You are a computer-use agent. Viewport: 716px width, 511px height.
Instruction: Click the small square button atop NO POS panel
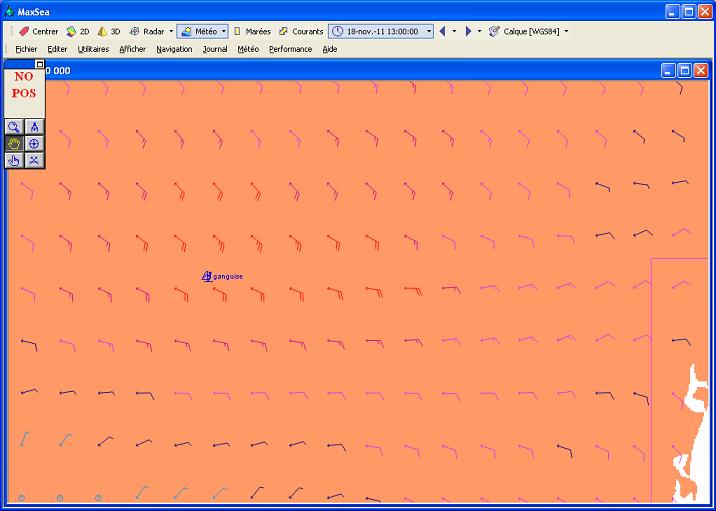point(40,64)
